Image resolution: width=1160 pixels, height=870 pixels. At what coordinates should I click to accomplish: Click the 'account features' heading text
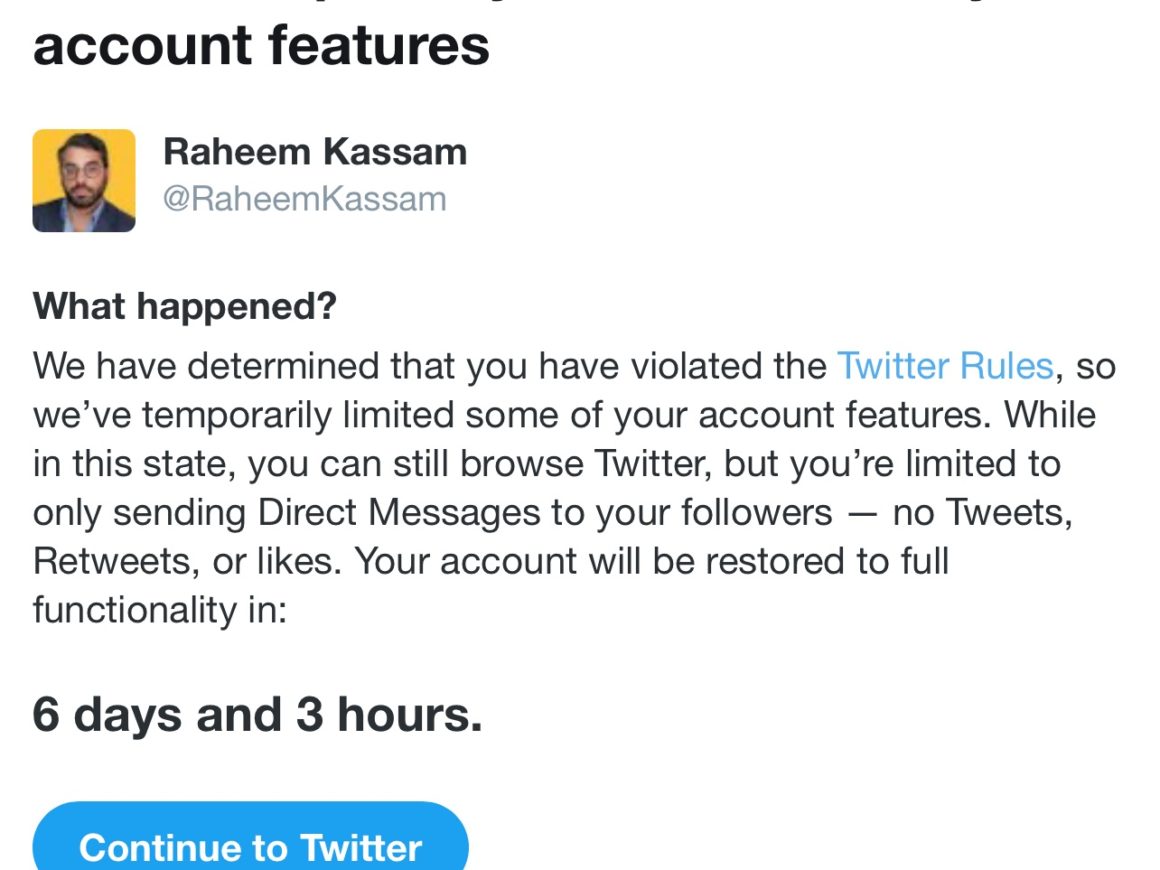[x=261, y=45]
